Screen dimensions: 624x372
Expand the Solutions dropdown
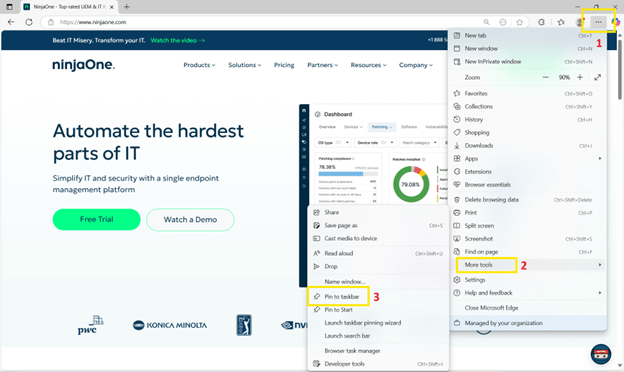coord(245,65)
